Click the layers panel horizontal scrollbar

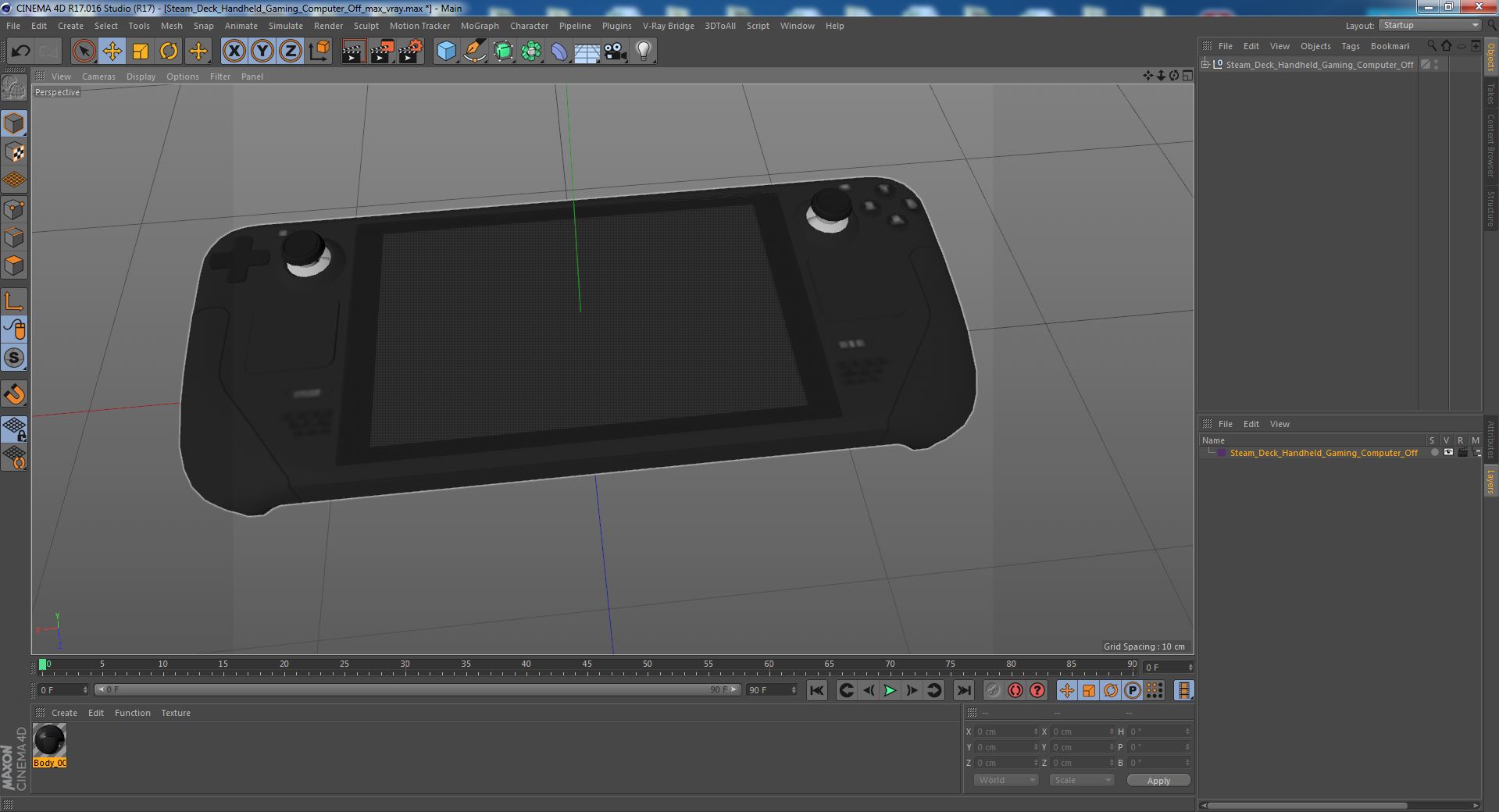1307,805
